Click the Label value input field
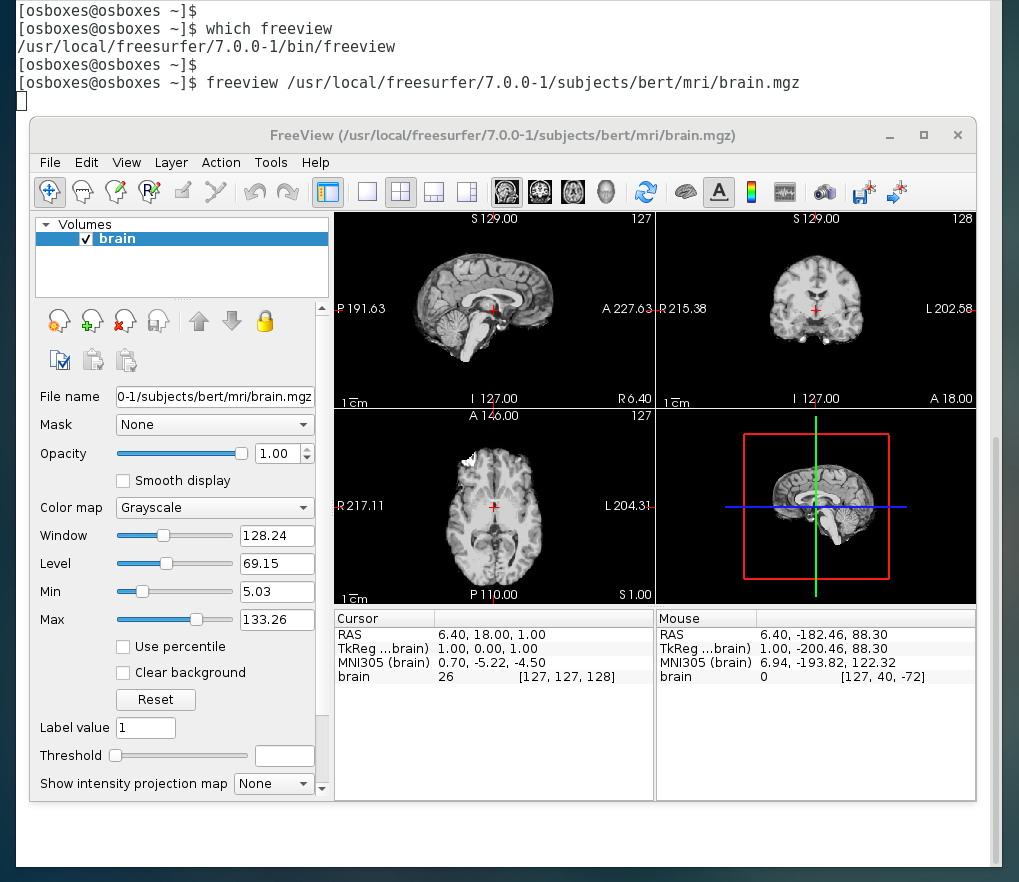The height and width of the screenshot is (882, 1019). point(146,728)
